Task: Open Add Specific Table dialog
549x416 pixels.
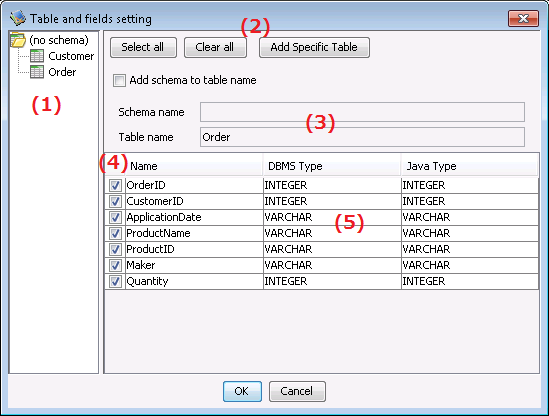Action: tap(314, 47)
